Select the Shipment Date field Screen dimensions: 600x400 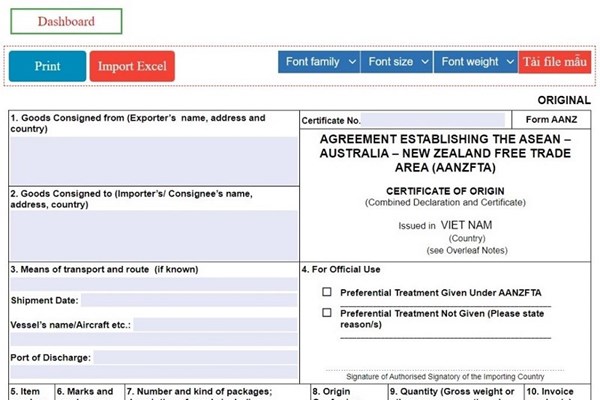pos(188,300)
